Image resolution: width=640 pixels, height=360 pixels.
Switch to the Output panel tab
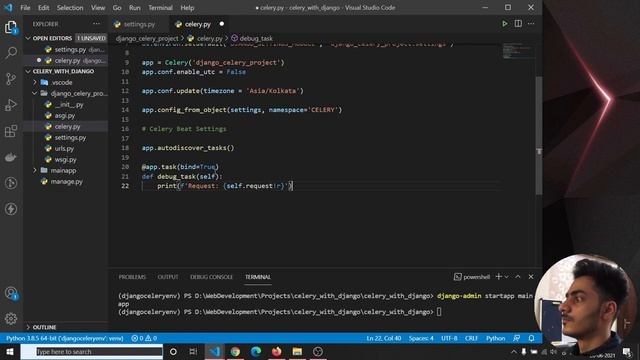click(x=168, y=277)
